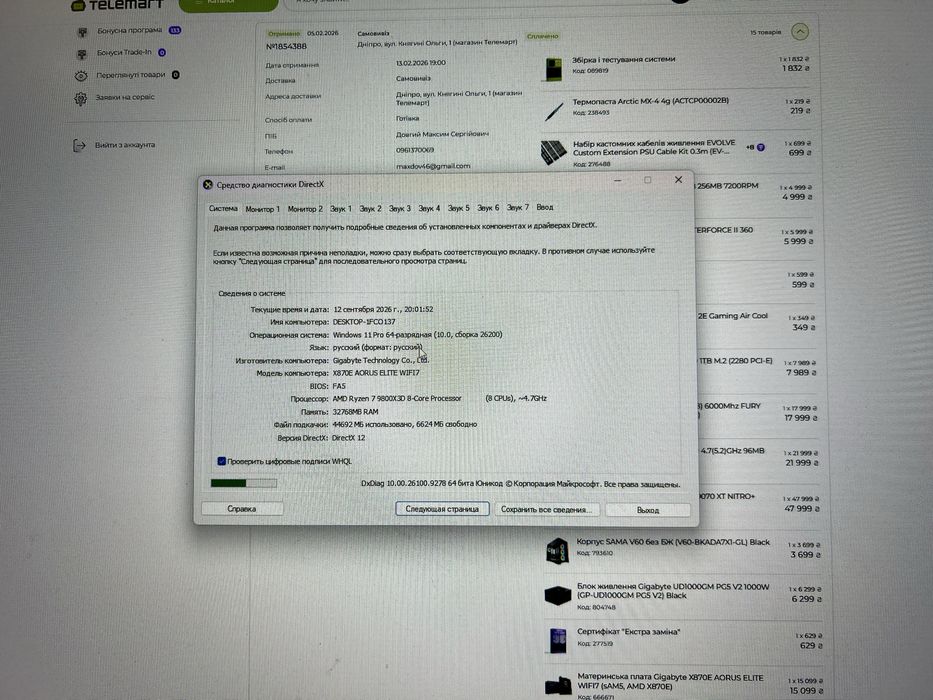Click the Бонуси Trade-In icon
The width and height of the screenshot is (933, 700).
pos(82,54)
